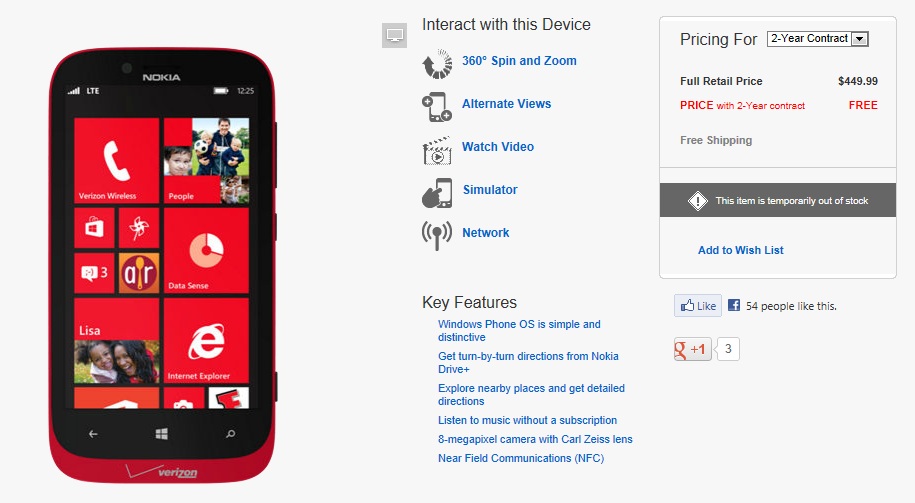Open Windows Phone OS simple and distinctive link
This screenshot has width=915, height=503.
point(519,331)
